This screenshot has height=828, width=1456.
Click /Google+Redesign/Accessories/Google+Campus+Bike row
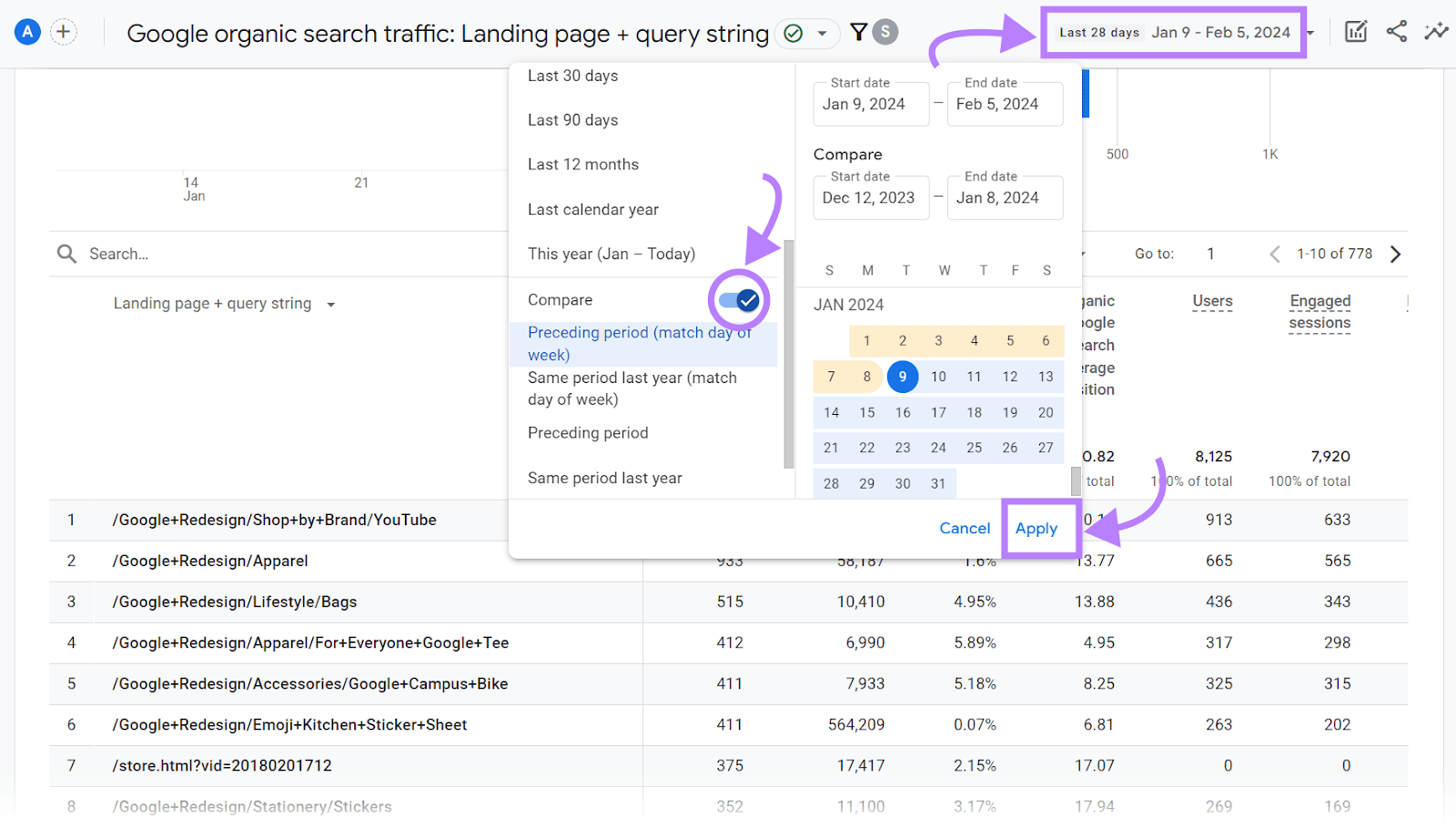(310, 683)
